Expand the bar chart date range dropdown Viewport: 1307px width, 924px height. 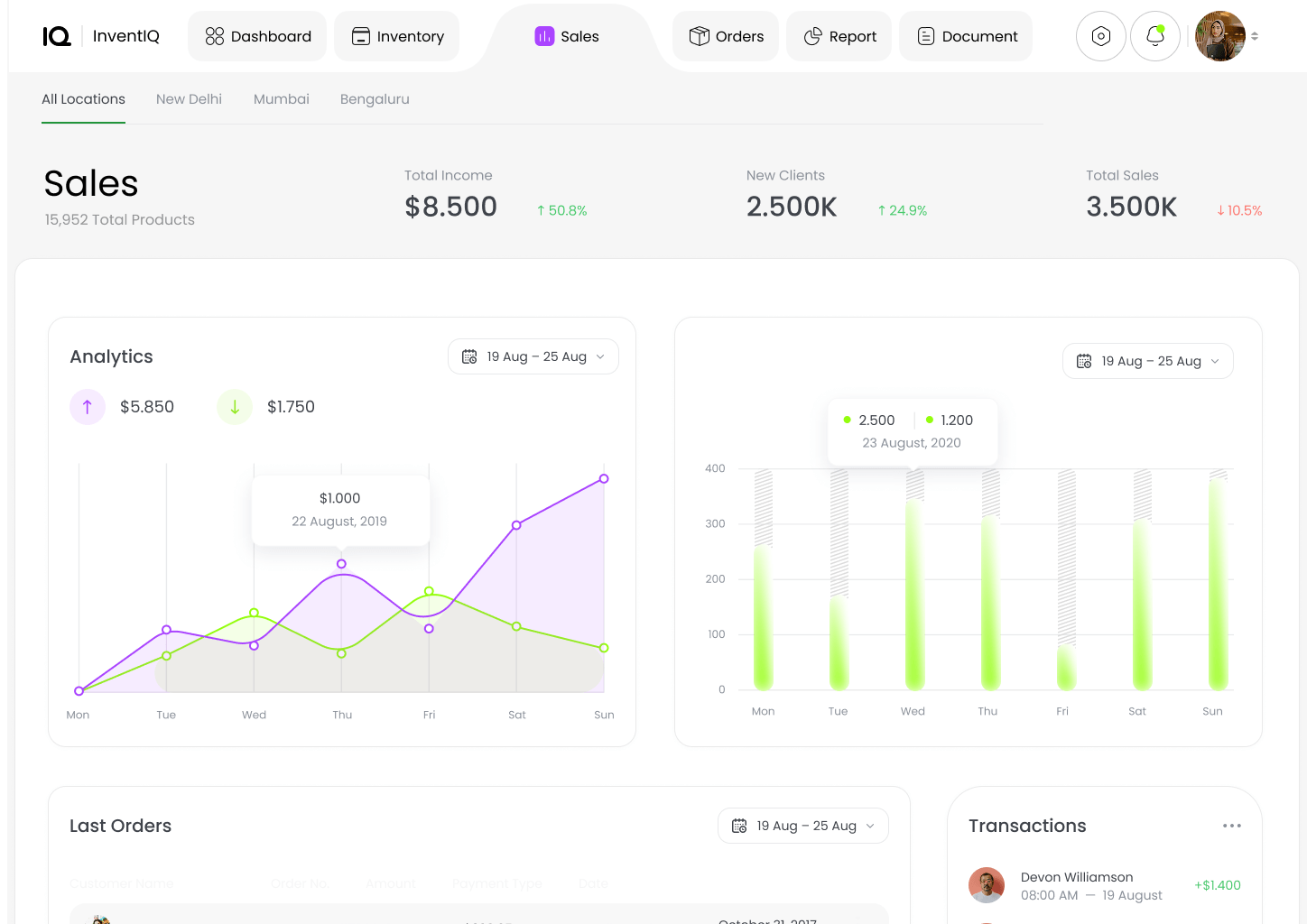coord(1215,361)
